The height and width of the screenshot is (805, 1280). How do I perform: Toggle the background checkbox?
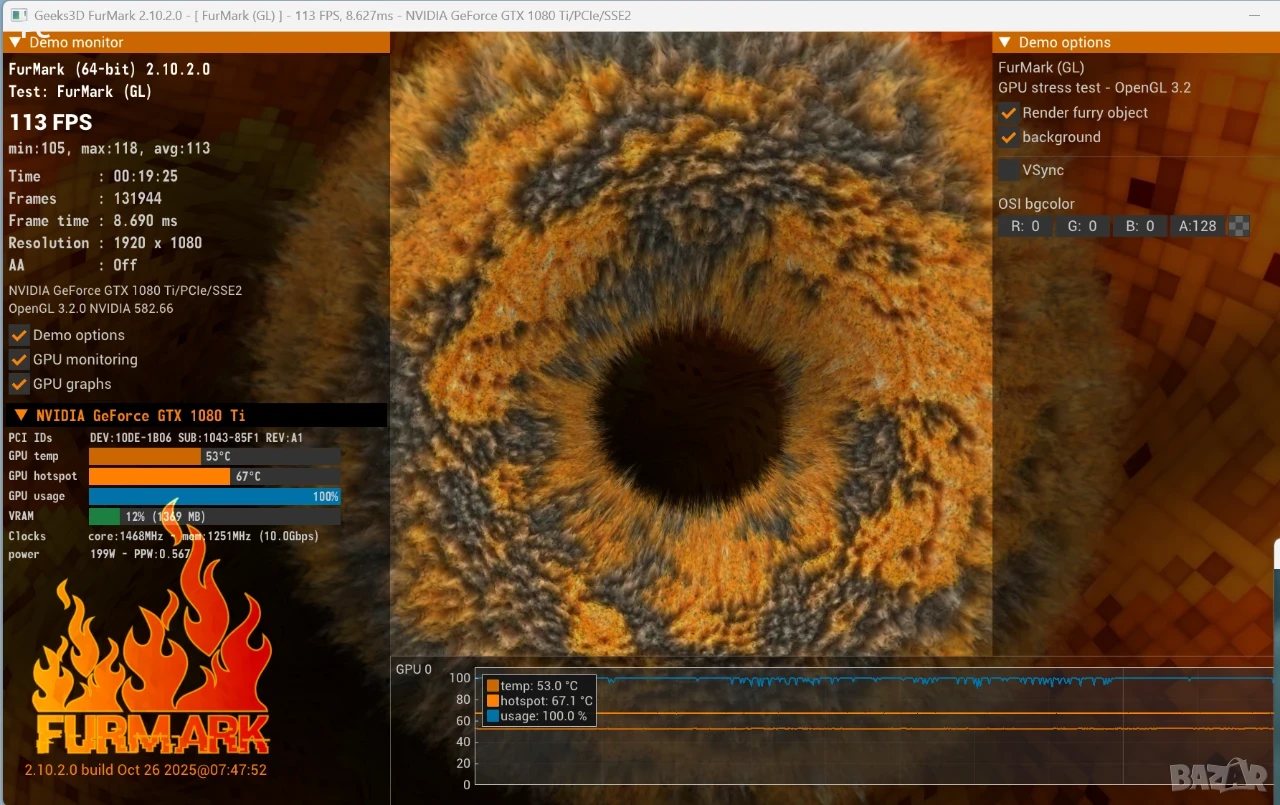1009,137
